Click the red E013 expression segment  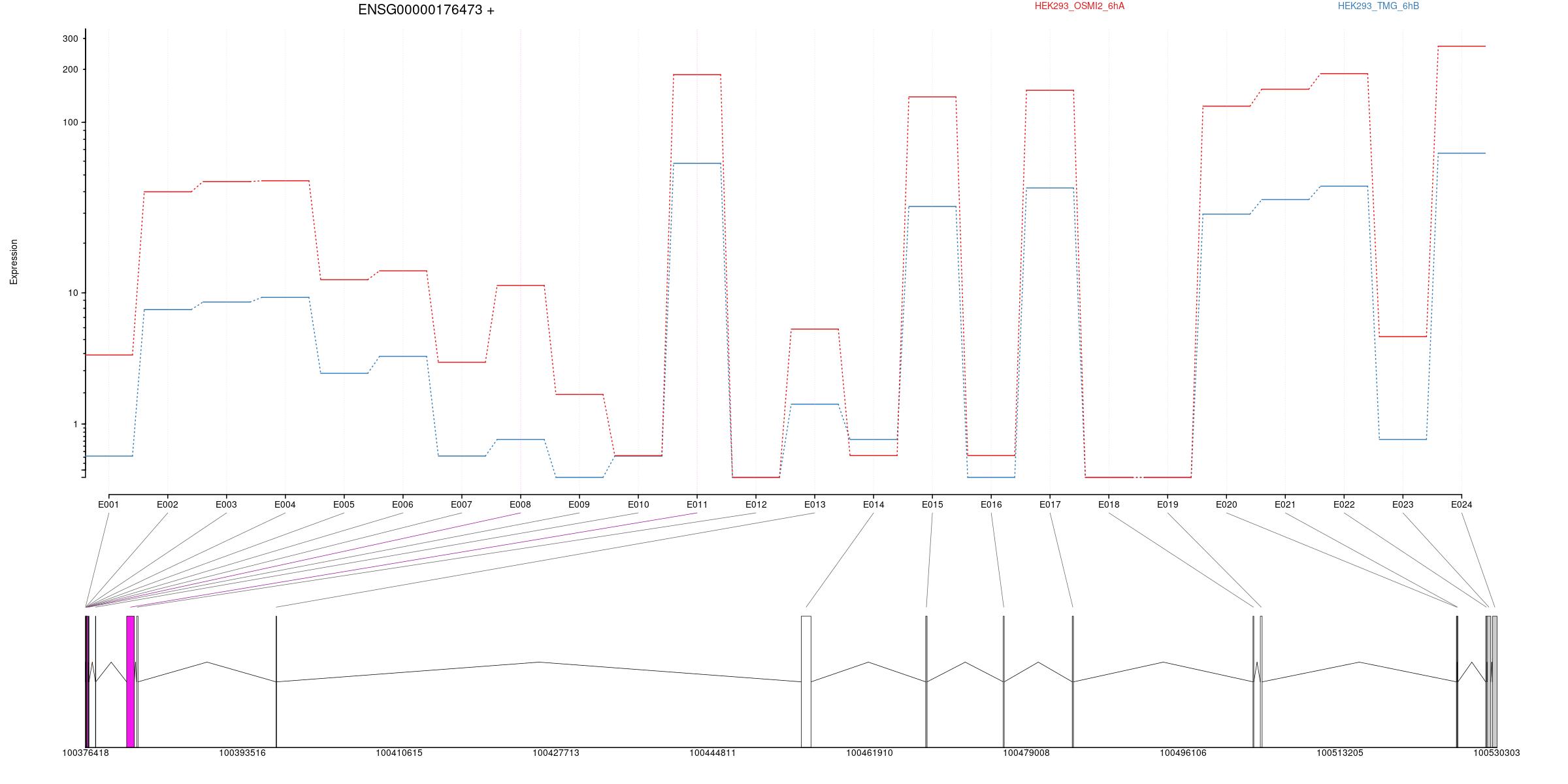(815, 329)
